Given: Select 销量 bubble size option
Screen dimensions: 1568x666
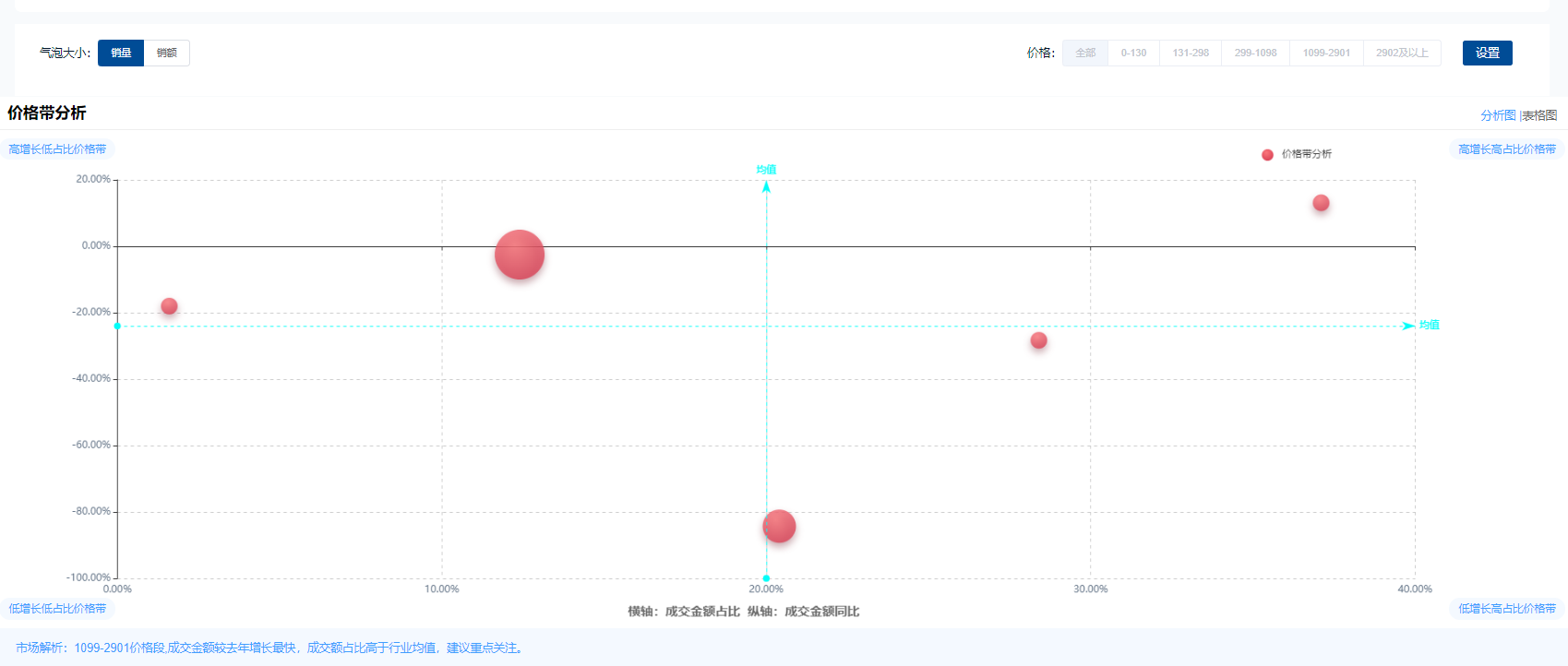Looking at the screenshot, I should (121, 53).
